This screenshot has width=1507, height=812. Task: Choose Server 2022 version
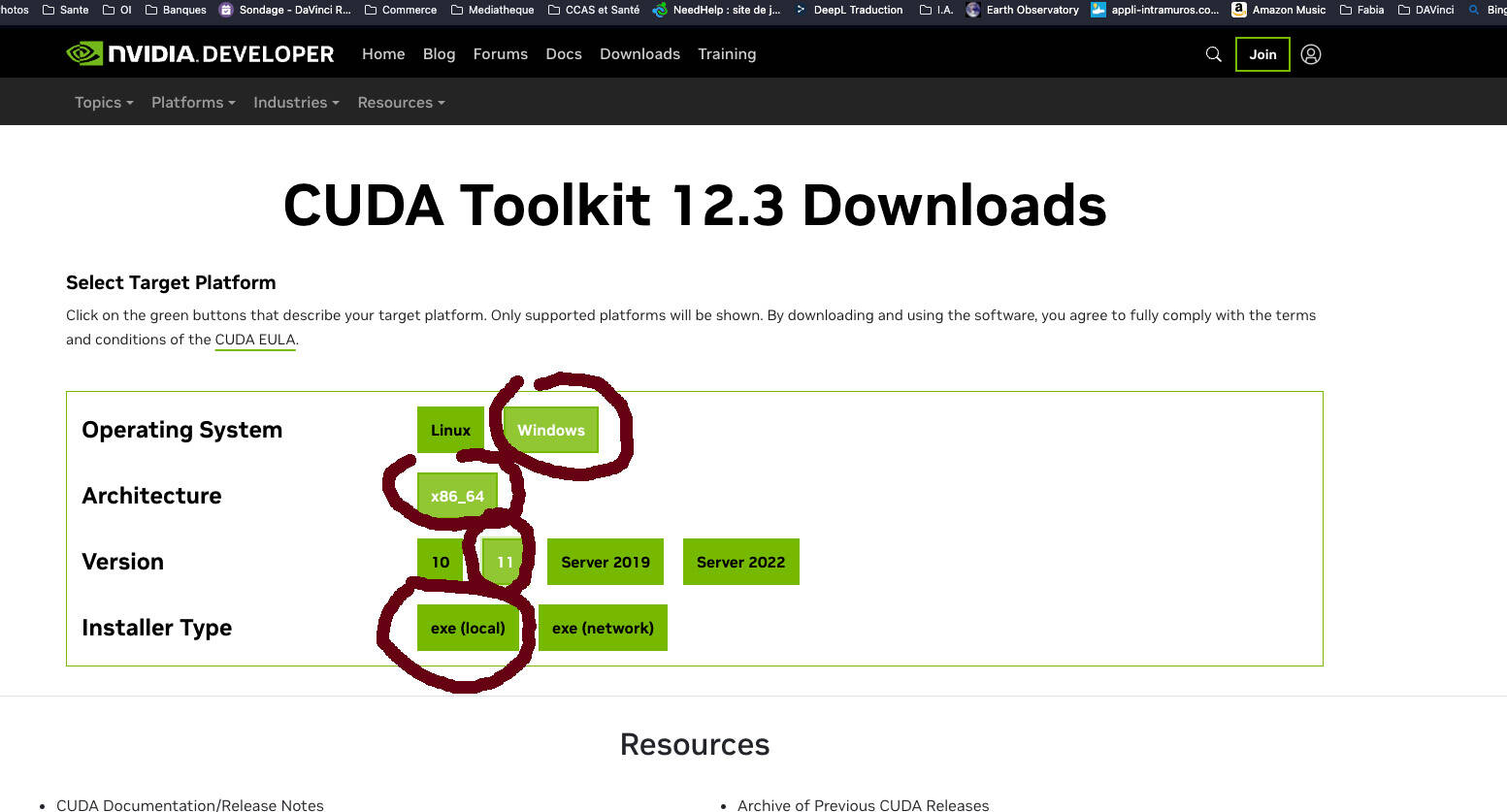click(x=741, y=562)
